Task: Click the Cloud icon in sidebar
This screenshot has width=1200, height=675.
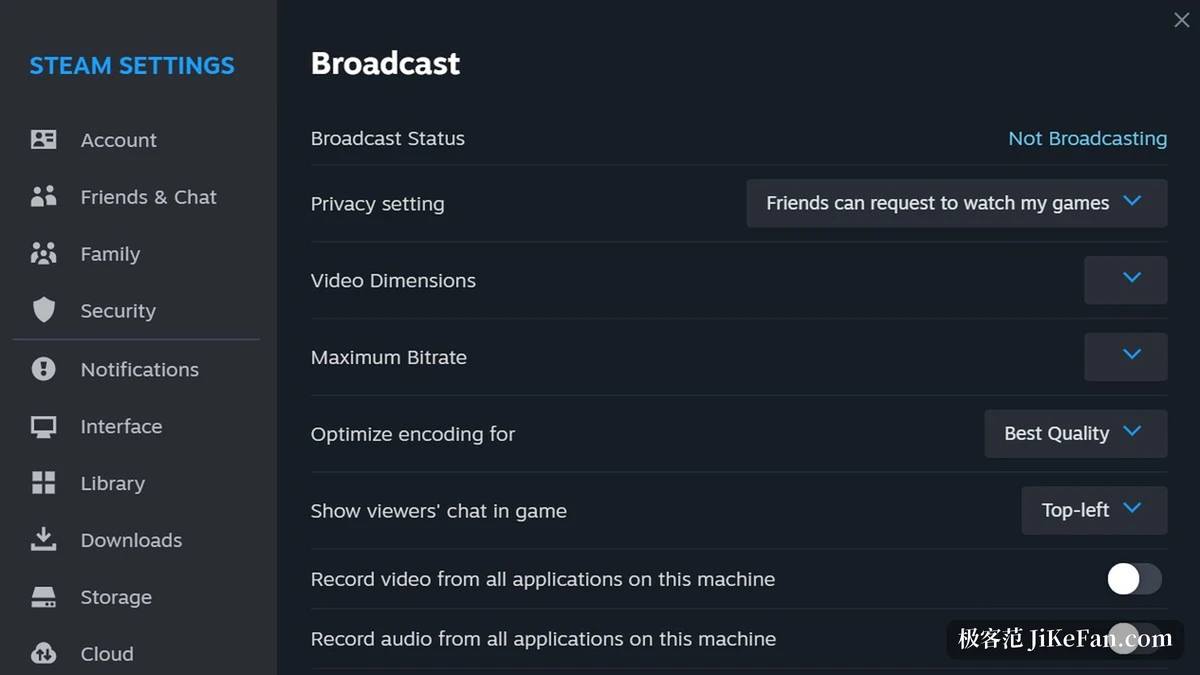Action: tap(44, 654)
